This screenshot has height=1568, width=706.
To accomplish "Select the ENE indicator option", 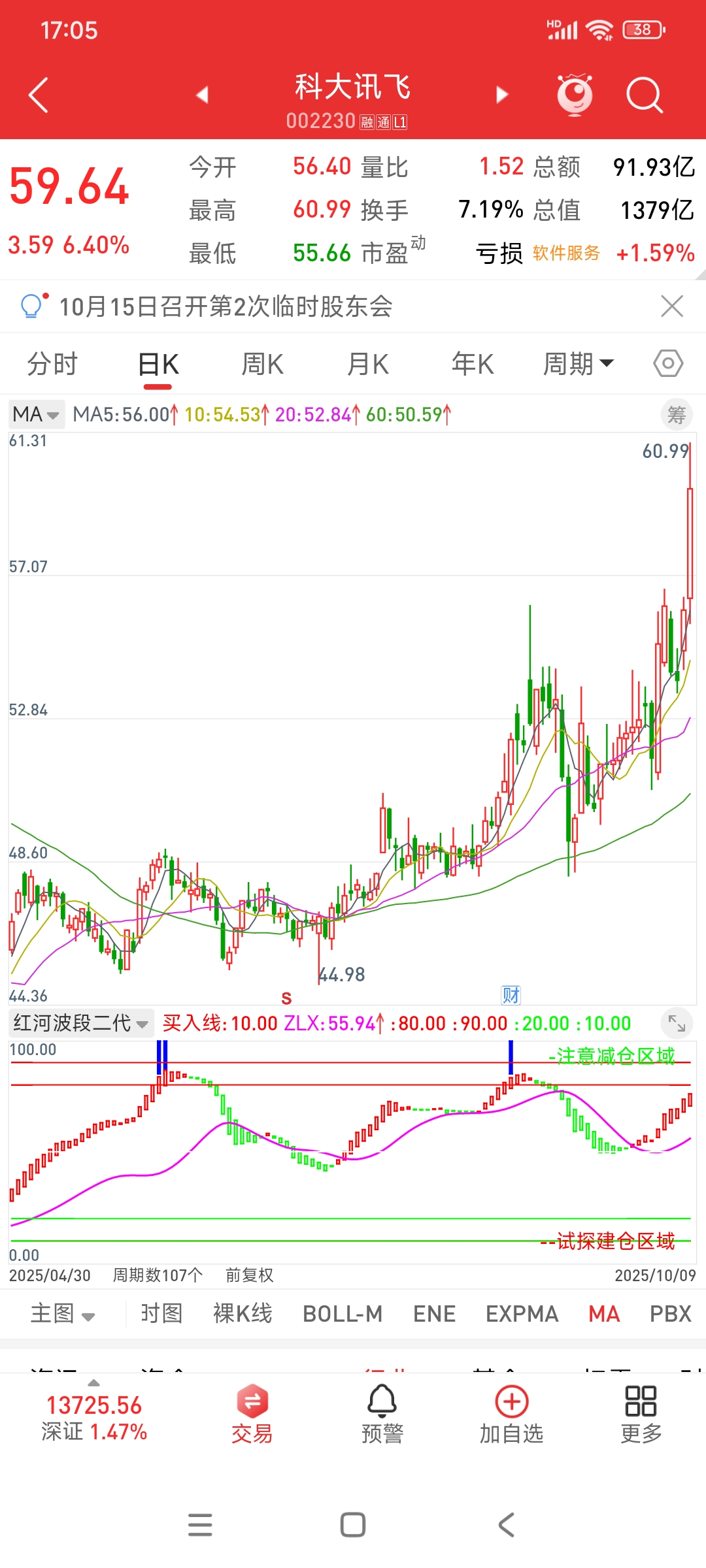I will [434, 1313].
